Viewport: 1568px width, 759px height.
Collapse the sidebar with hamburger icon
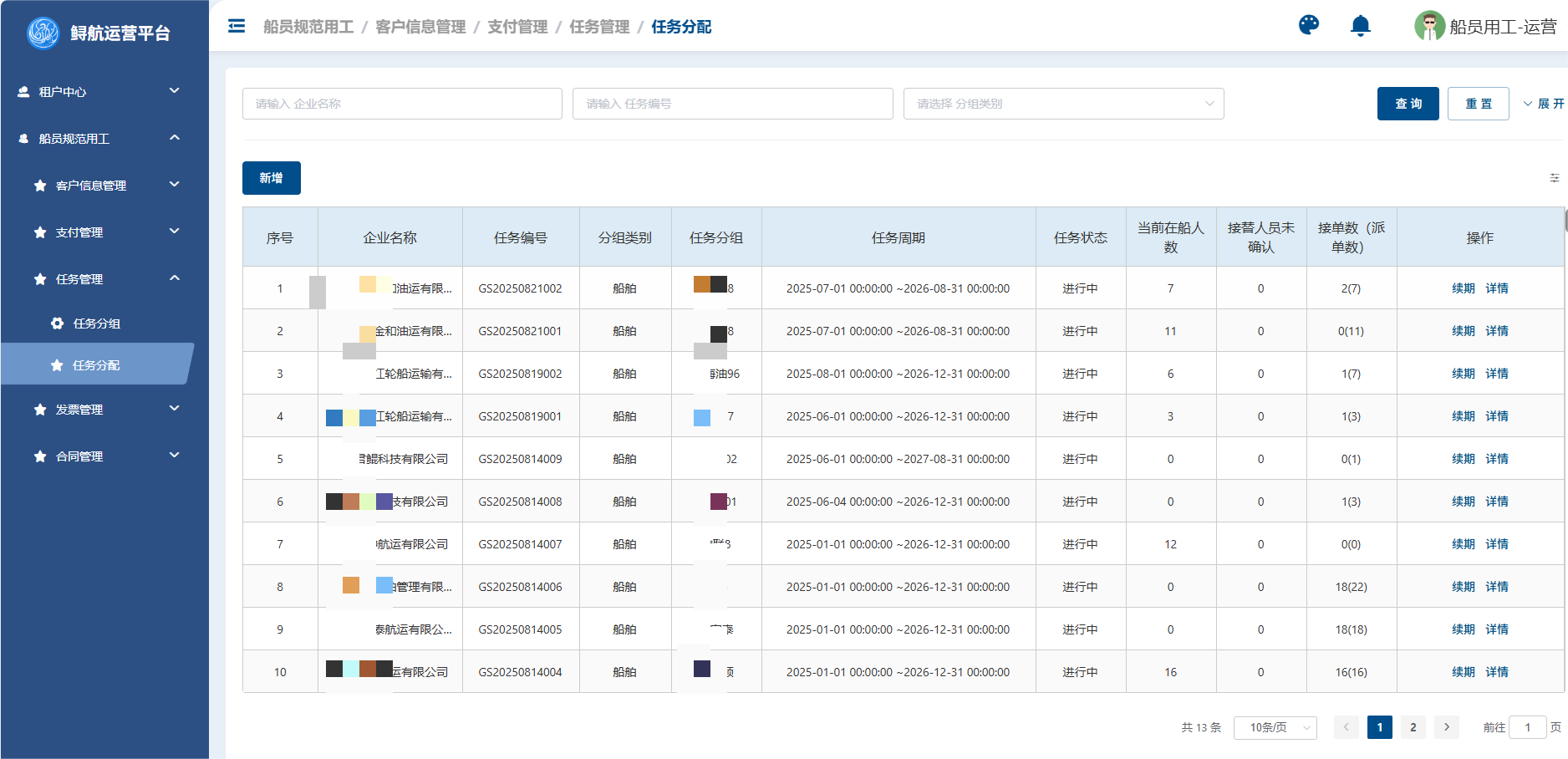click(237, 26)
